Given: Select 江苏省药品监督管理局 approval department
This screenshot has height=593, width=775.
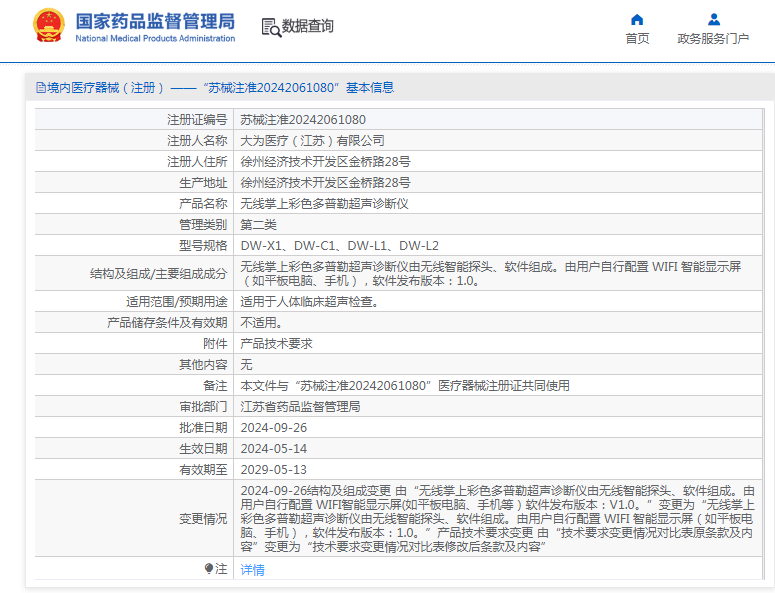Looking at the screenshot, I should (300, 407).
